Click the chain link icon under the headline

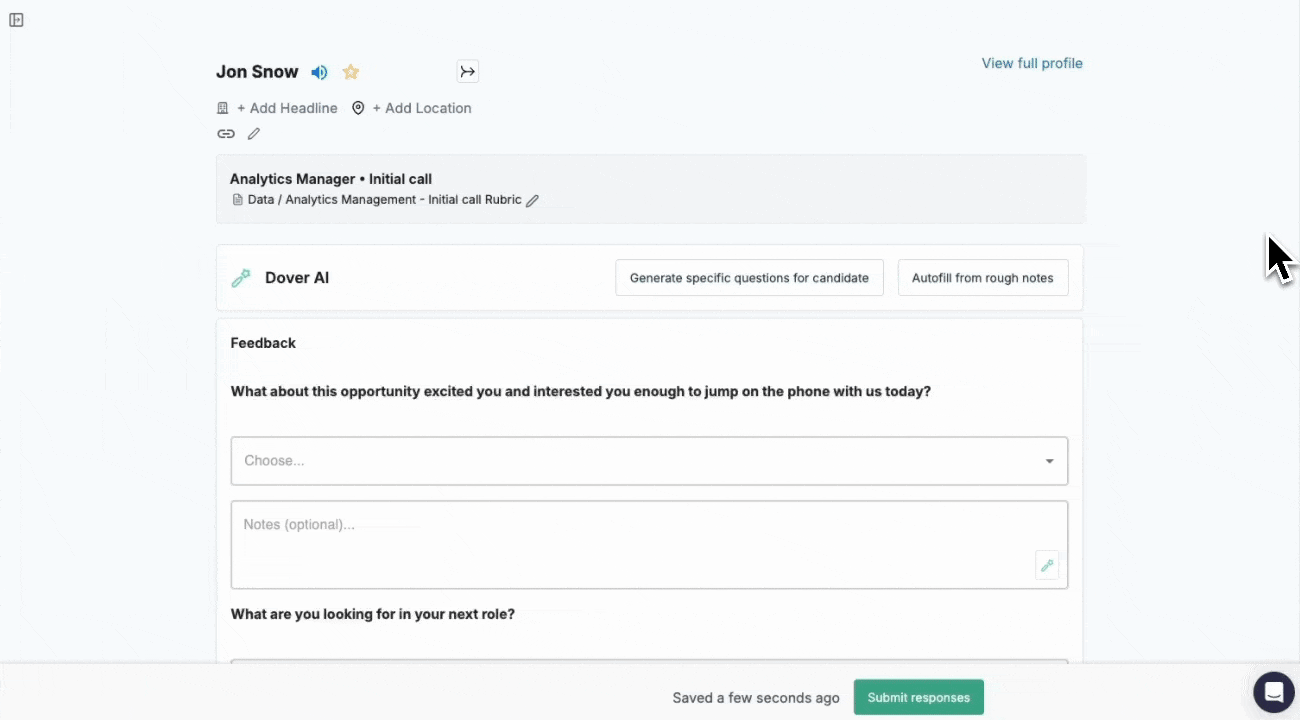pyautogui.click(x=226, y=134)
